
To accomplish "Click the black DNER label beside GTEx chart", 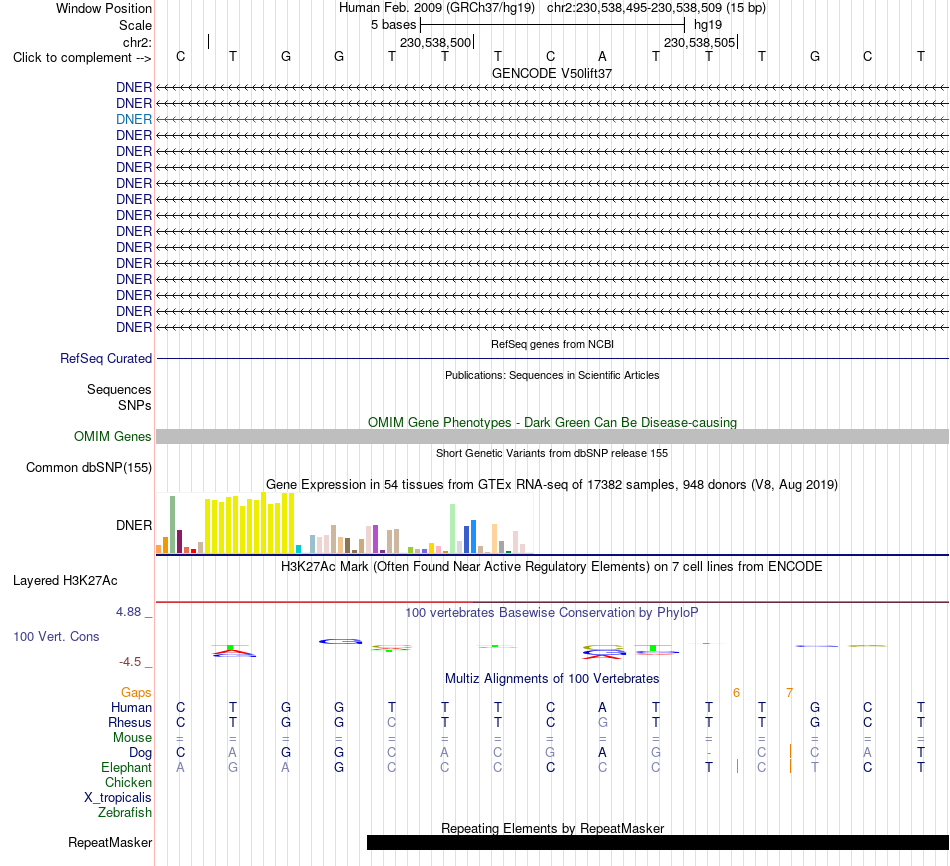I will pos(134,525).
